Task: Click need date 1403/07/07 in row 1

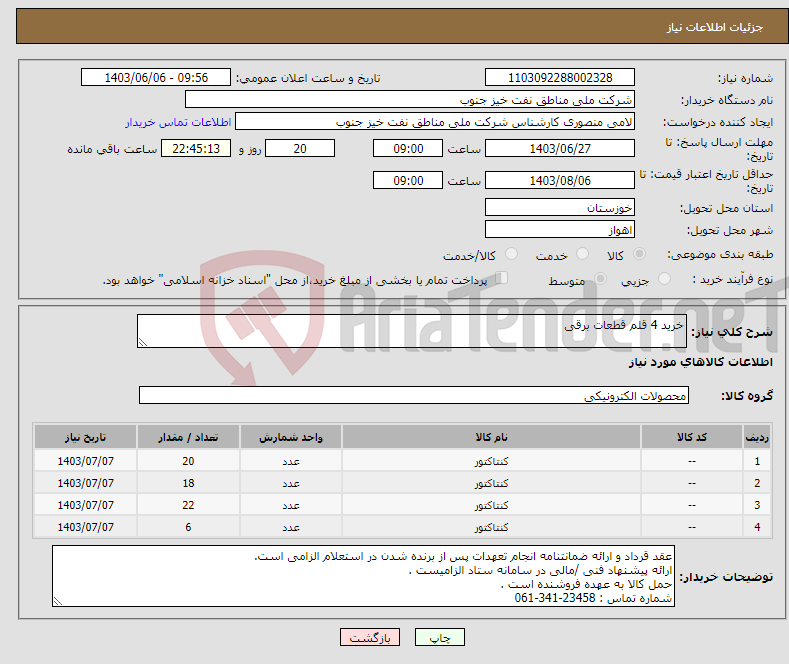Action: (86, 461)
